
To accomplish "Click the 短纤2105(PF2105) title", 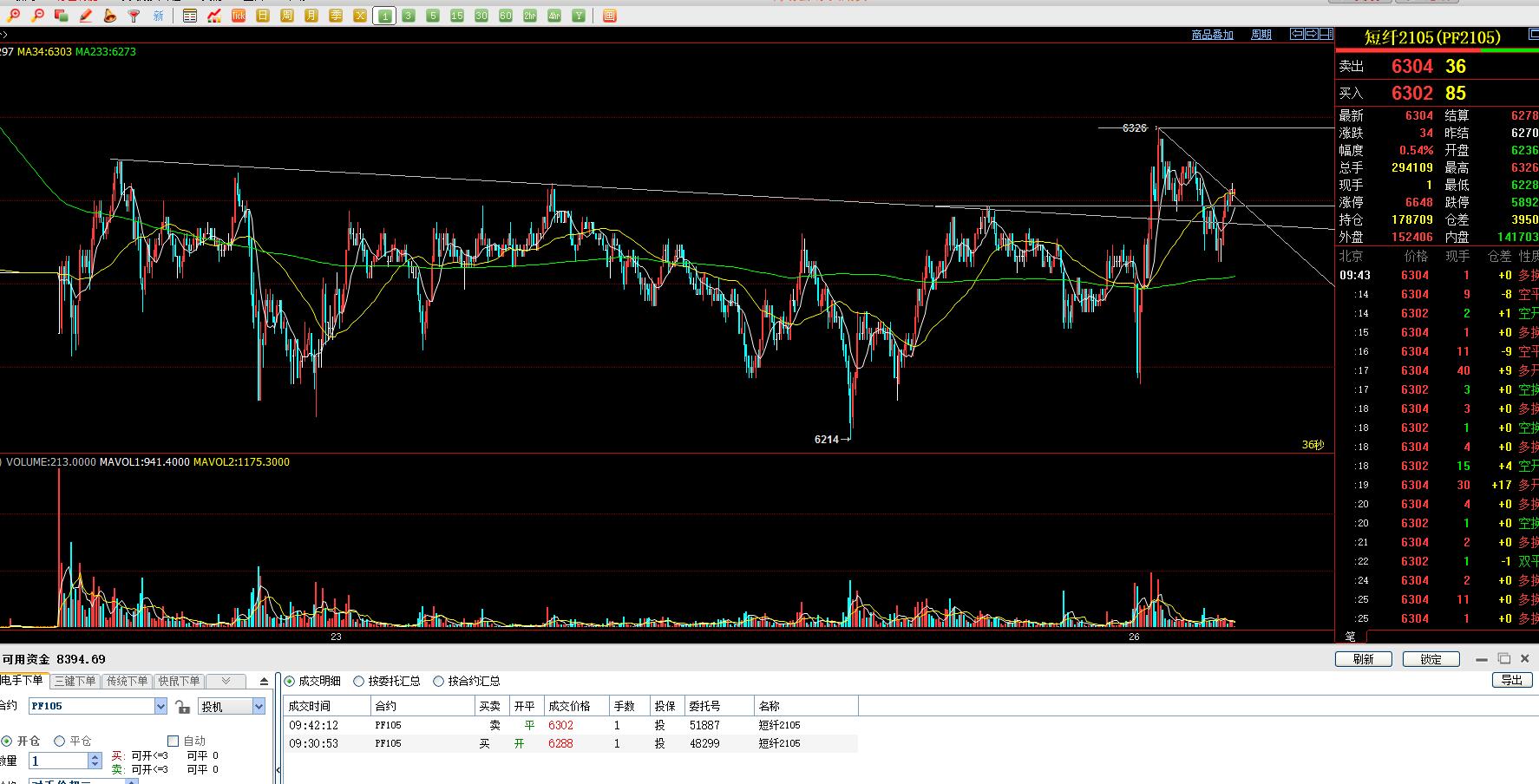I will (x=1432, y=37).
